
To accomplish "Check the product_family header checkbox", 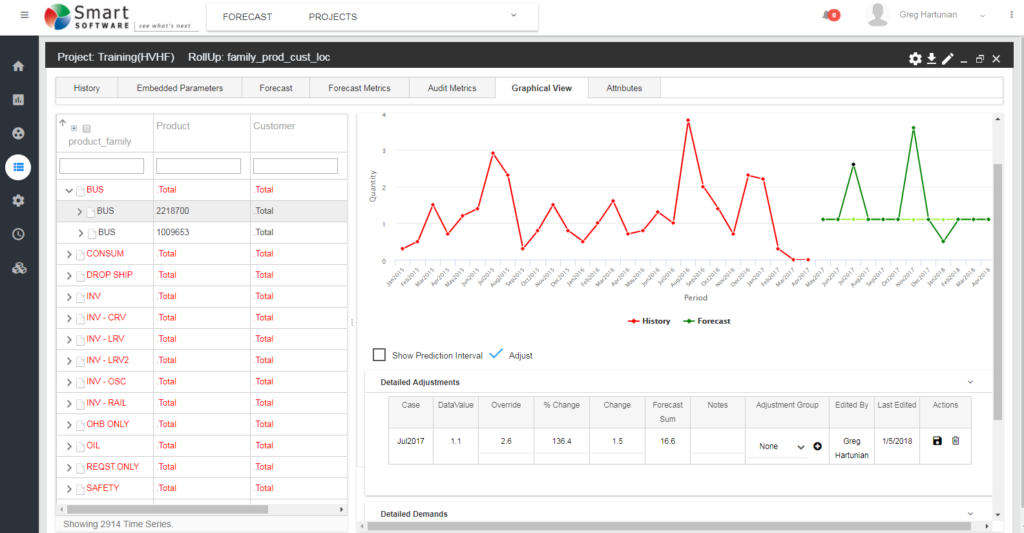I will [x=86, y=129].
